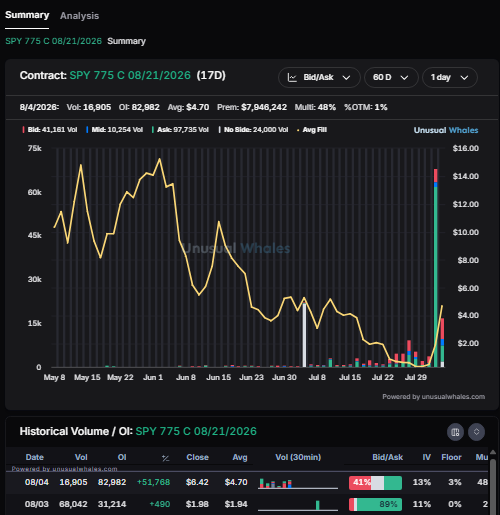Open the 1 day interval dropdown
The width and height of the screenshot is (500, 515).
(x=450, y=77)
